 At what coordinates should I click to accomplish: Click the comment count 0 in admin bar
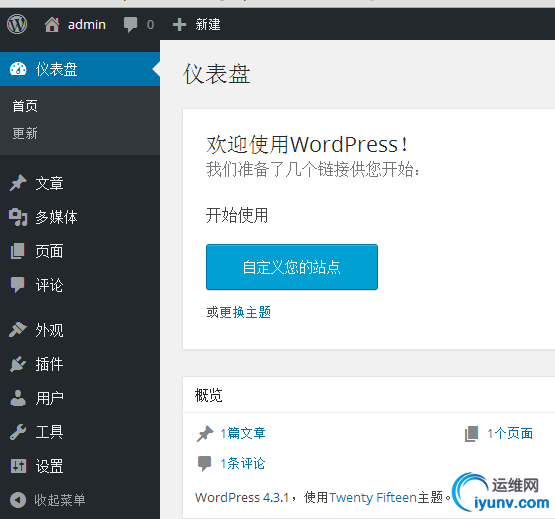pyautogui.click(x=150, y=25)
